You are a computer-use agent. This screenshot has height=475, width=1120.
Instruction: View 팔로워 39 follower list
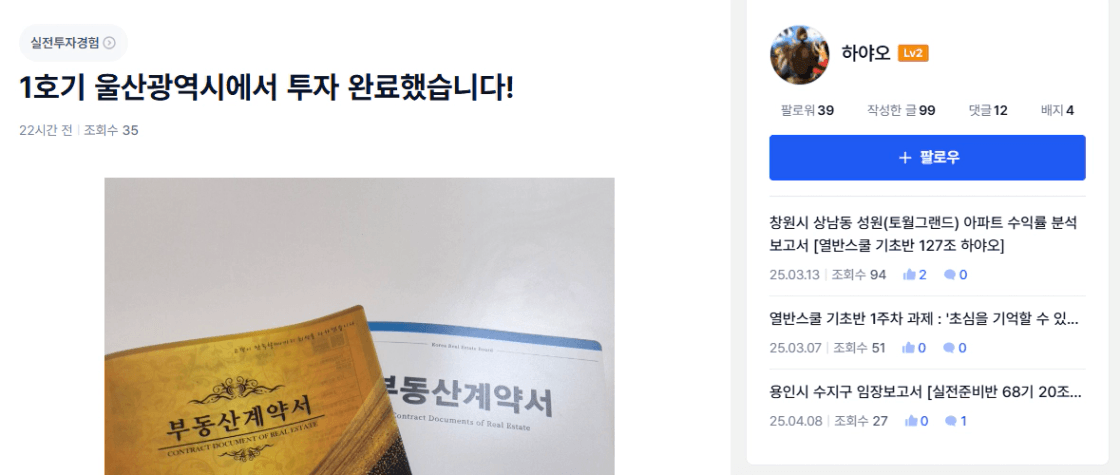coord(807,110)
